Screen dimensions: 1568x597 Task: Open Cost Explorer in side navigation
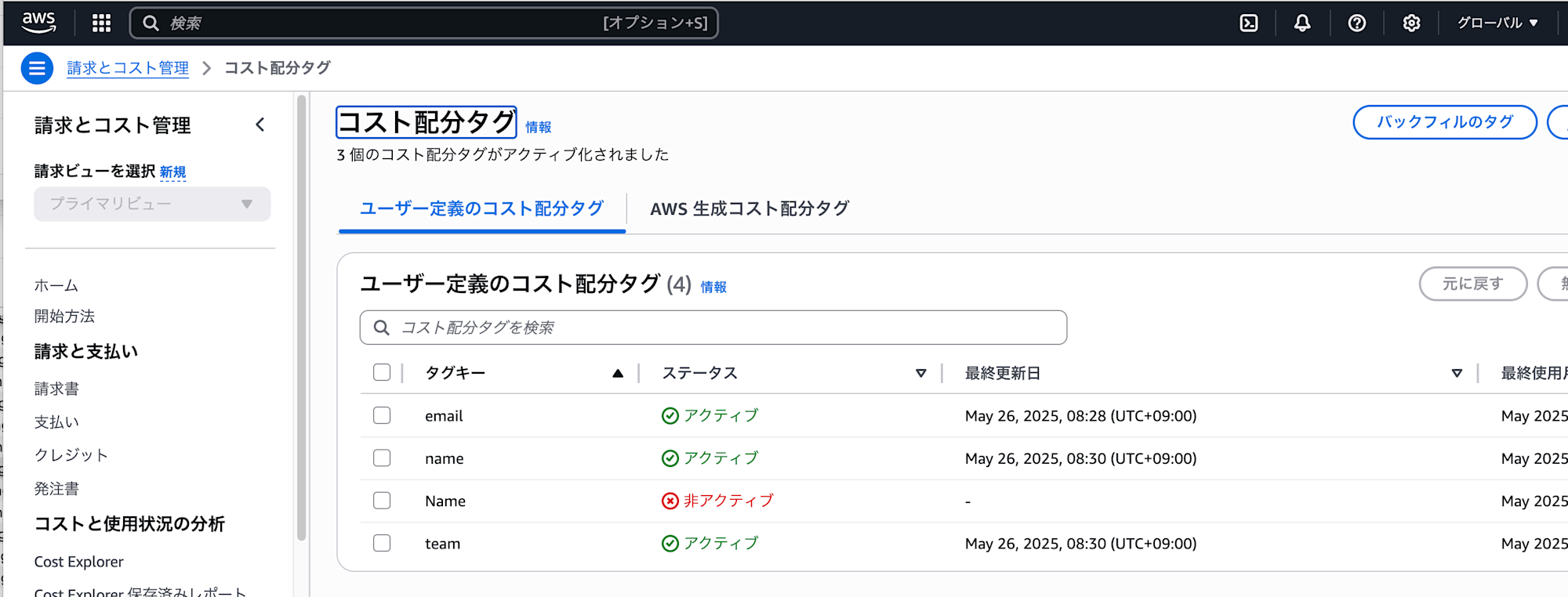click(x=79, y=562)
